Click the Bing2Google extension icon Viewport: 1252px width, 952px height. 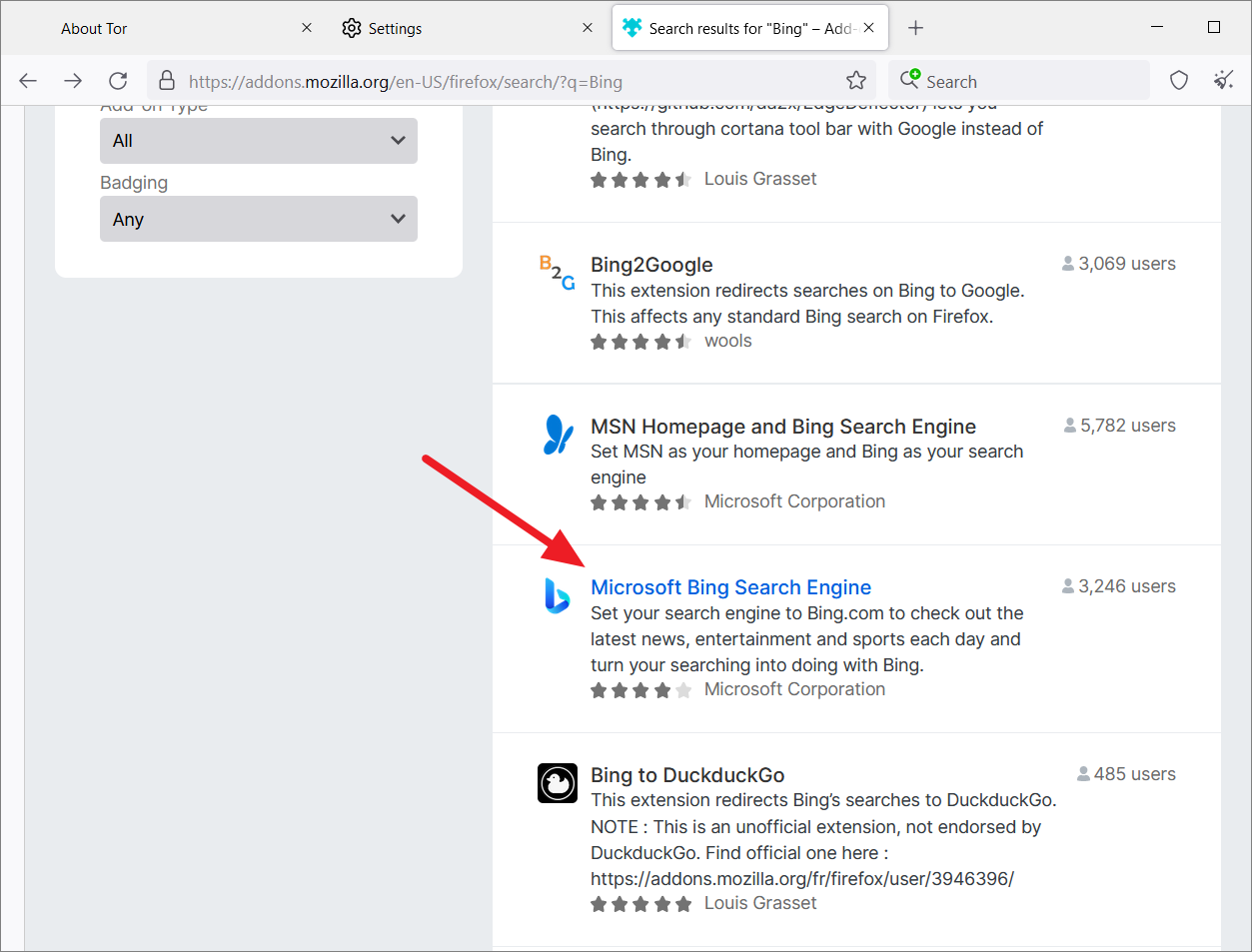(x=557, y=273)
